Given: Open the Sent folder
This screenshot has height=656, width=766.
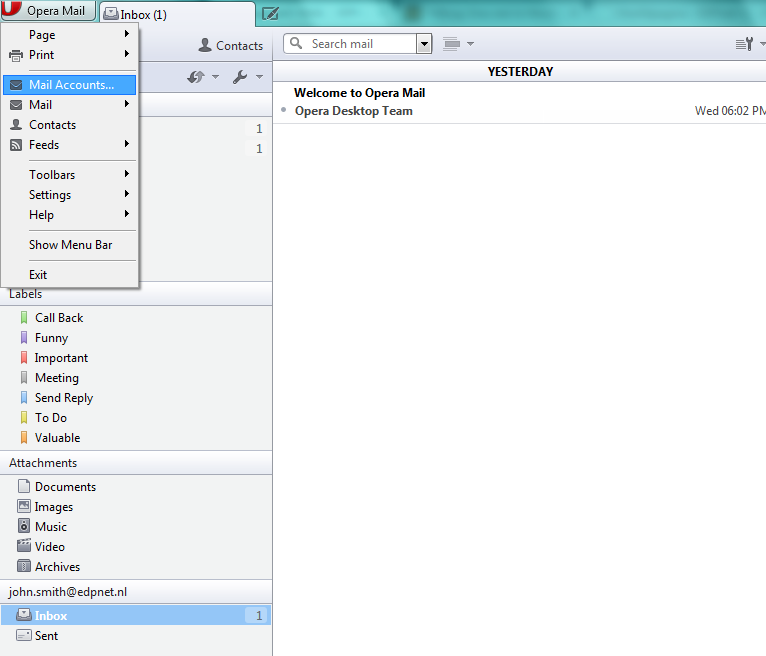Looking at the screenshot, I should click(136, 635).
